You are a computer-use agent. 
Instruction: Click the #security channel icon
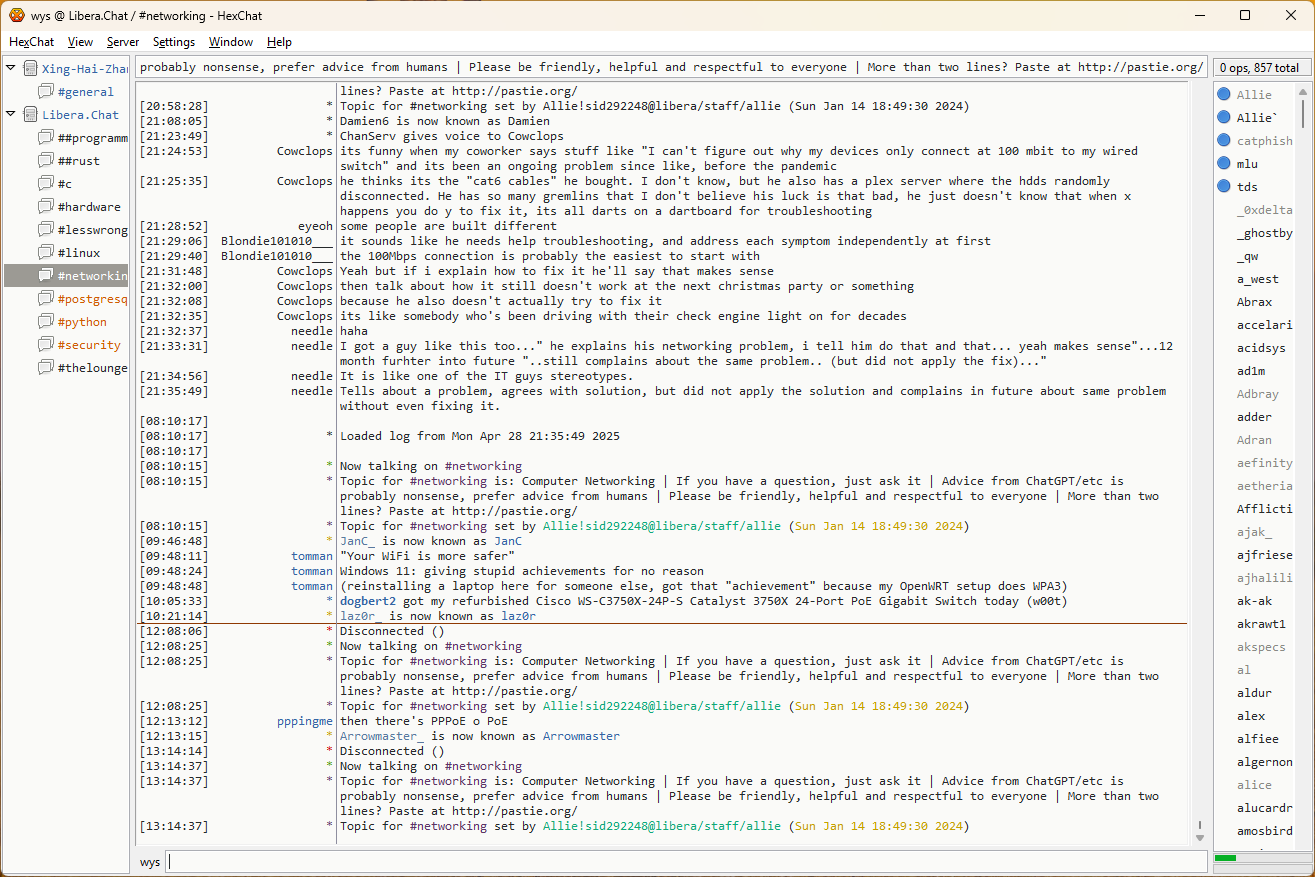pyautogui.click(x=46, y=345)
